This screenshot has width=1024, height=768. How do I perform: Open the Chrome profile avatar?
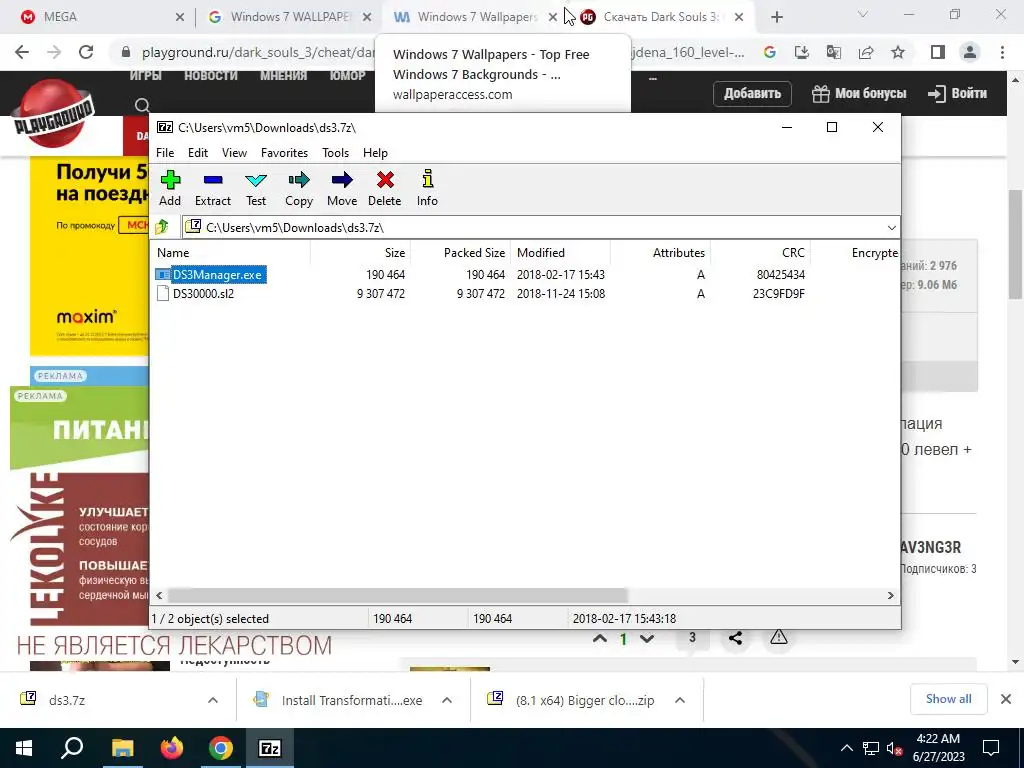click(970, 52)
